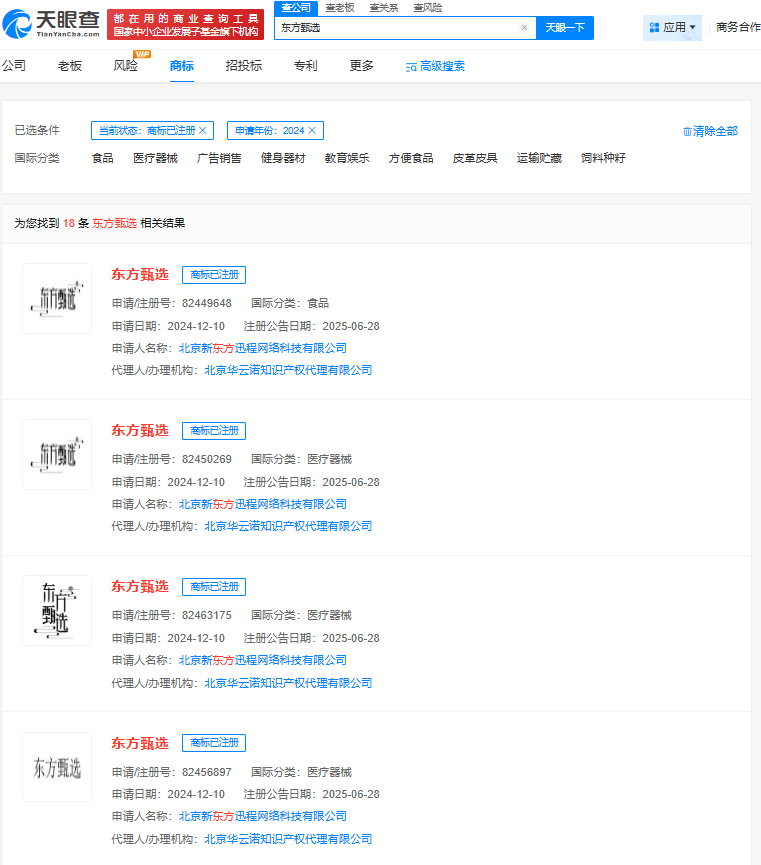The height and width of the screenshot is (865, 761).
Task: Switch to the 专利 tab
Action: tap(305, 66)
